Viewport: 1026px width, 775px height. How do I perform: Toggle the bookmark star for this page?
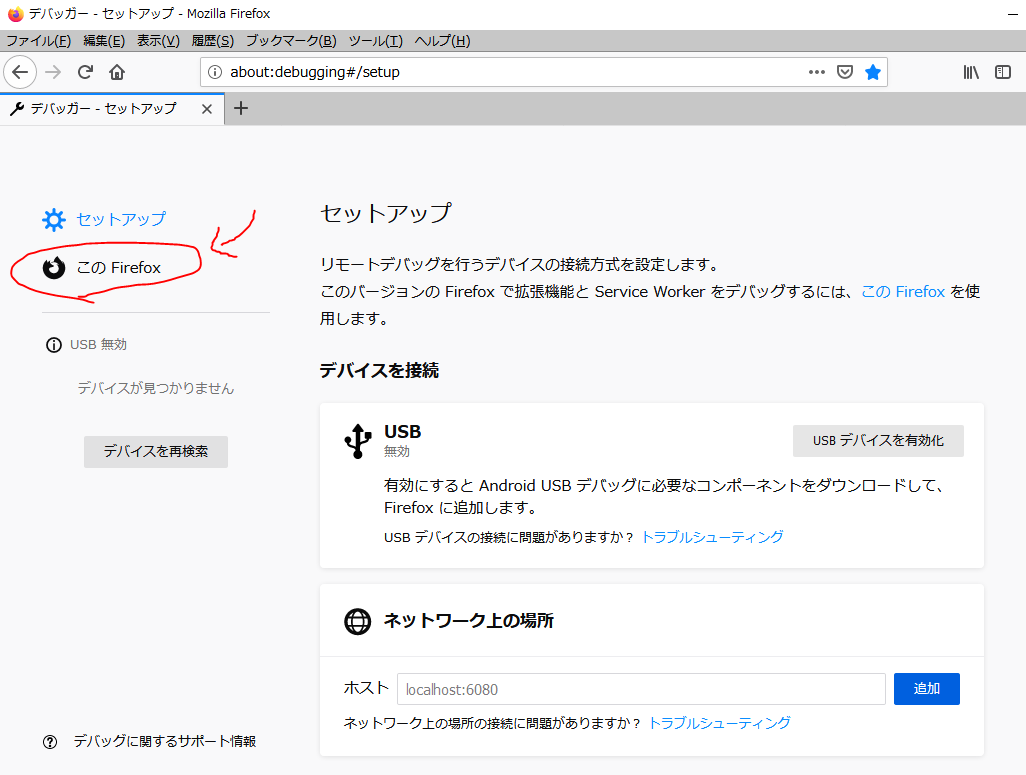[873, 72]
